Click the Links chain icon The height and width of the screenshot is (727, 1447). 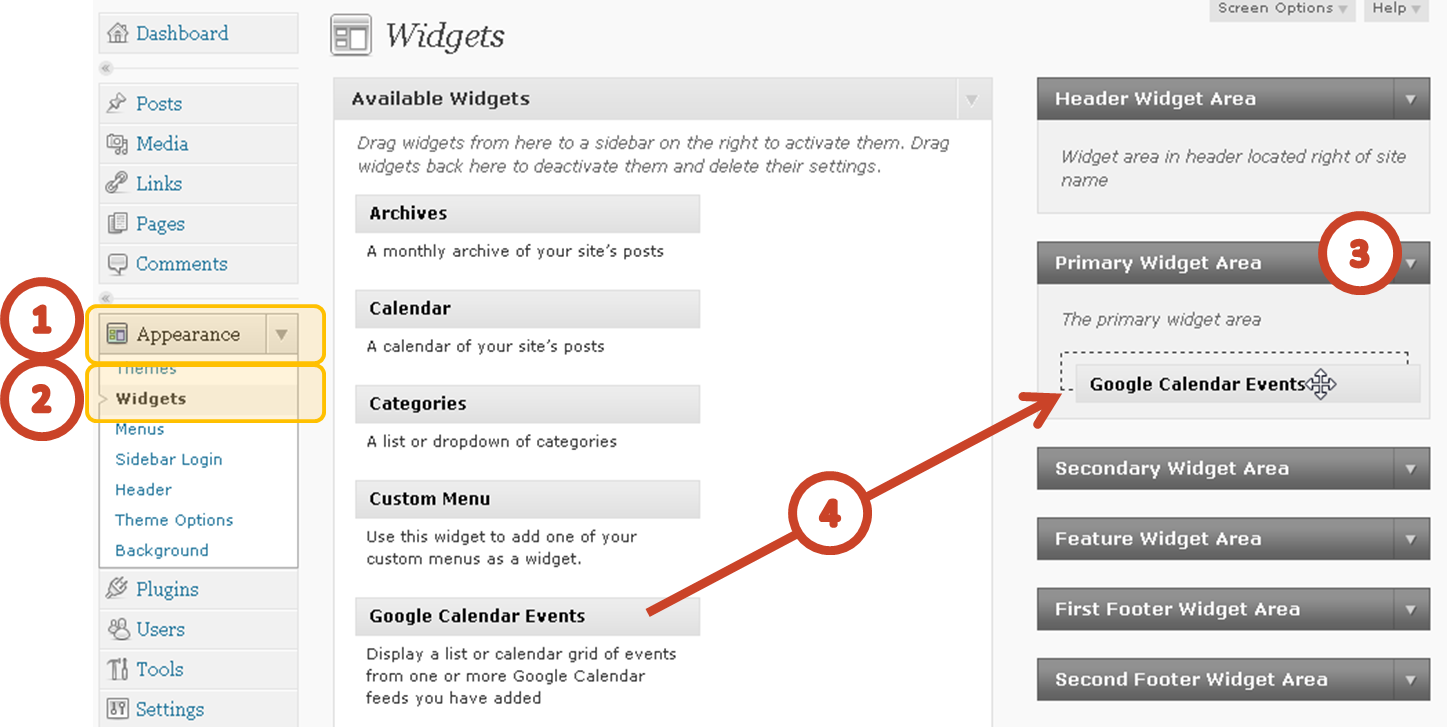pos(118,184)
